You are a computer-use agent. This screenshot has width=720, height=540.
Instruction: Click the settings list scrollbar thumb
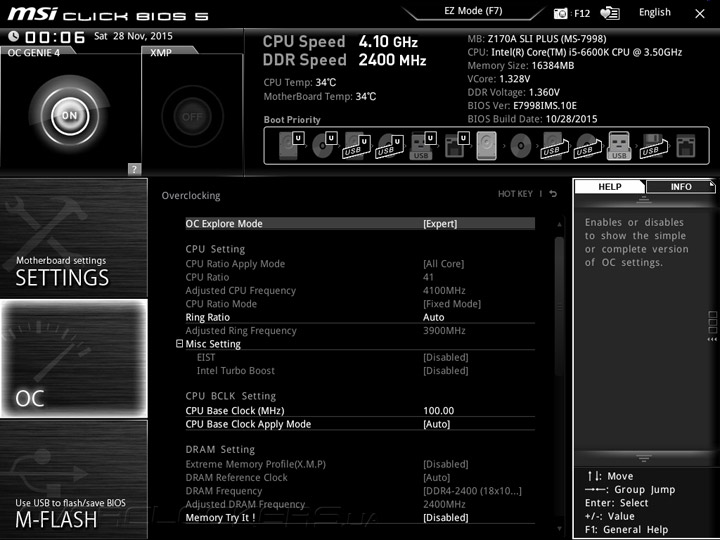coord(559,305)
